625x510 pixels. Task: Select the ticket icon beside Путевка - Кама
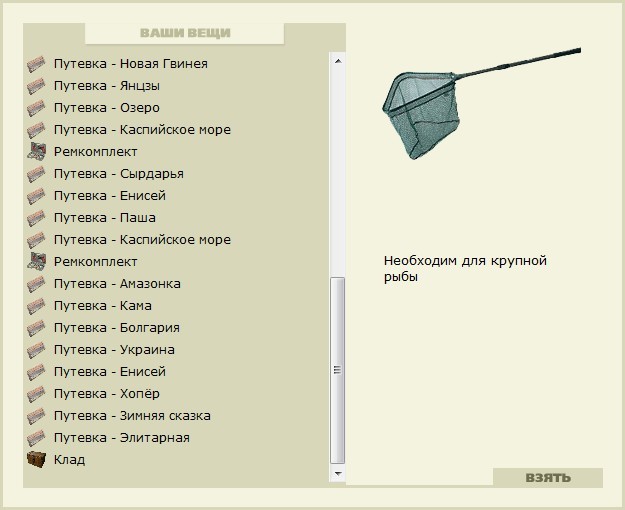36,306
